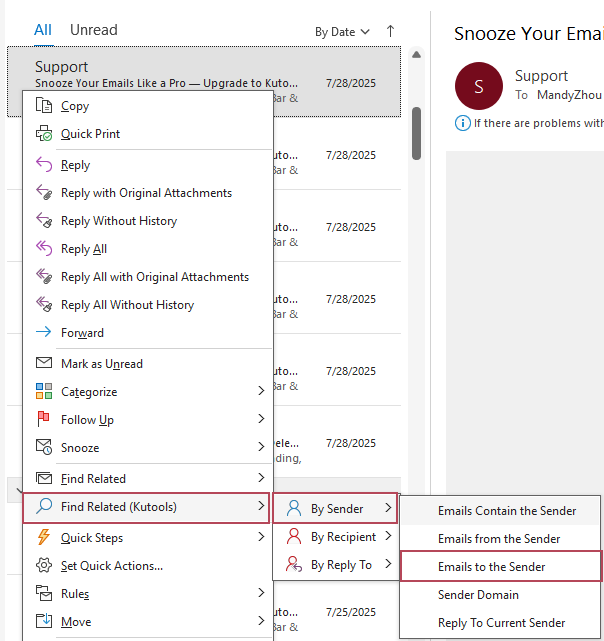Expand the Find Related submenu arrow

point(261,477)
